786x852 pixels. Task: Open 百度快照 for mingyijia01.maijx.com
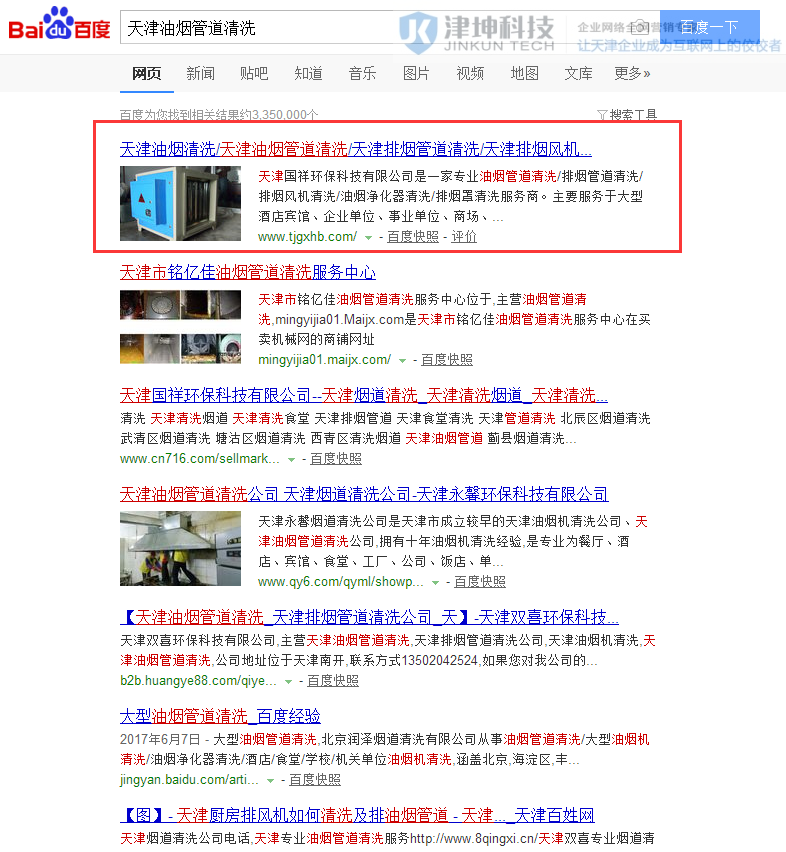click(447, 360)
